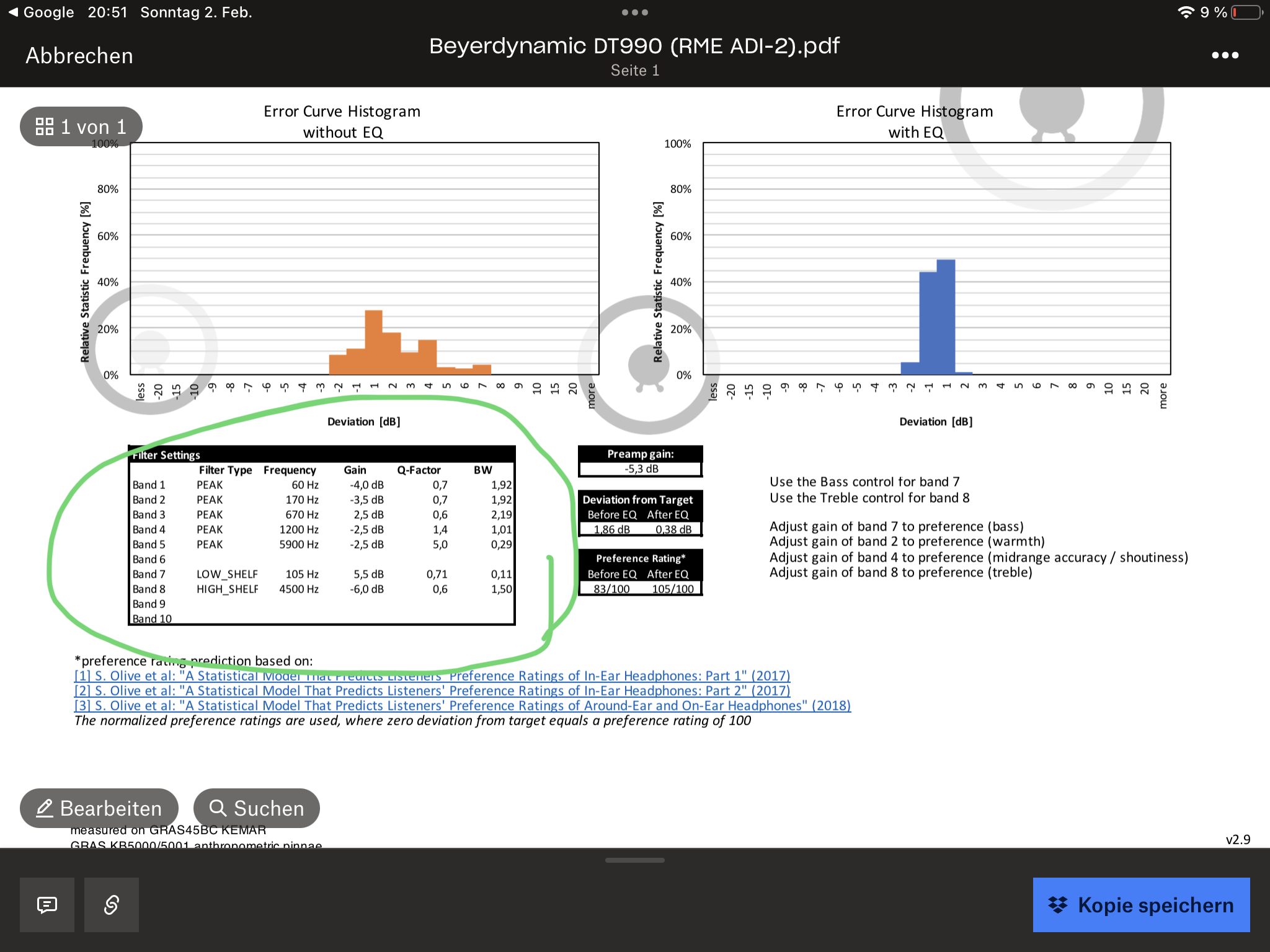1270x952 pixels.
Task: Tap the 'Use the Treble control for band 8' text
Action: tap(869, 498)
